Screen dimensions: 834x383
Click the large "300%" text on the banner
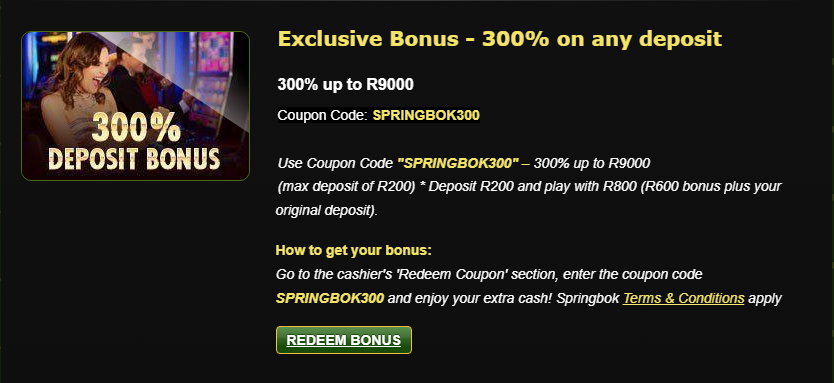tap(136, 128)
